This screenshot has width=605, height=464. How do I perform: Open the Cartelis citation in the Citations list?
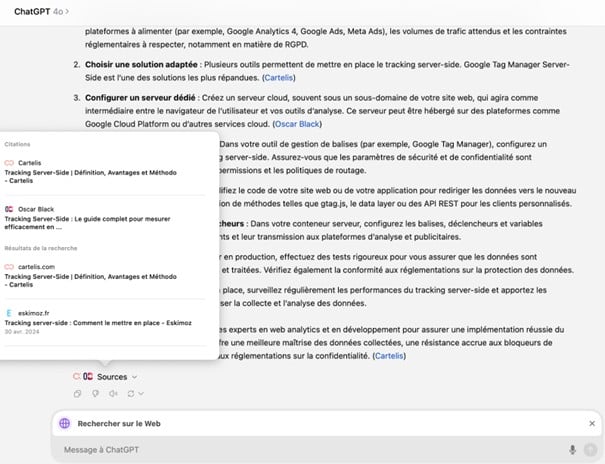[x=104, y=172]
